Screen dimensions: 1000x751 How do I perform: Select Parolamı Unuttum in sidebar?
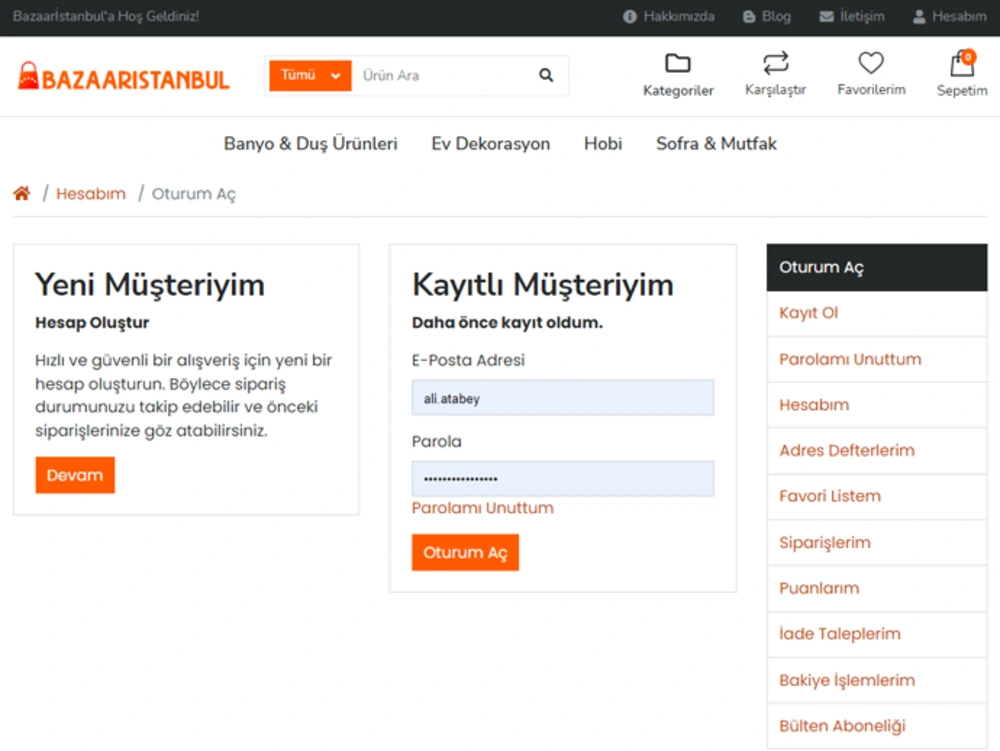coord(876,359)
